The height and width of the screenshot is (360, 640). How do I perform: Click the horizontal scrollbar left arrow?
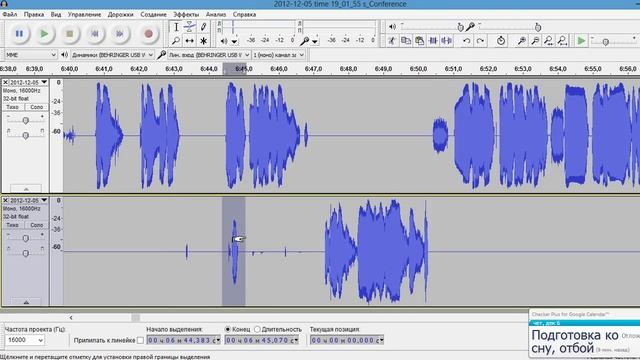[x=71, y=318]
